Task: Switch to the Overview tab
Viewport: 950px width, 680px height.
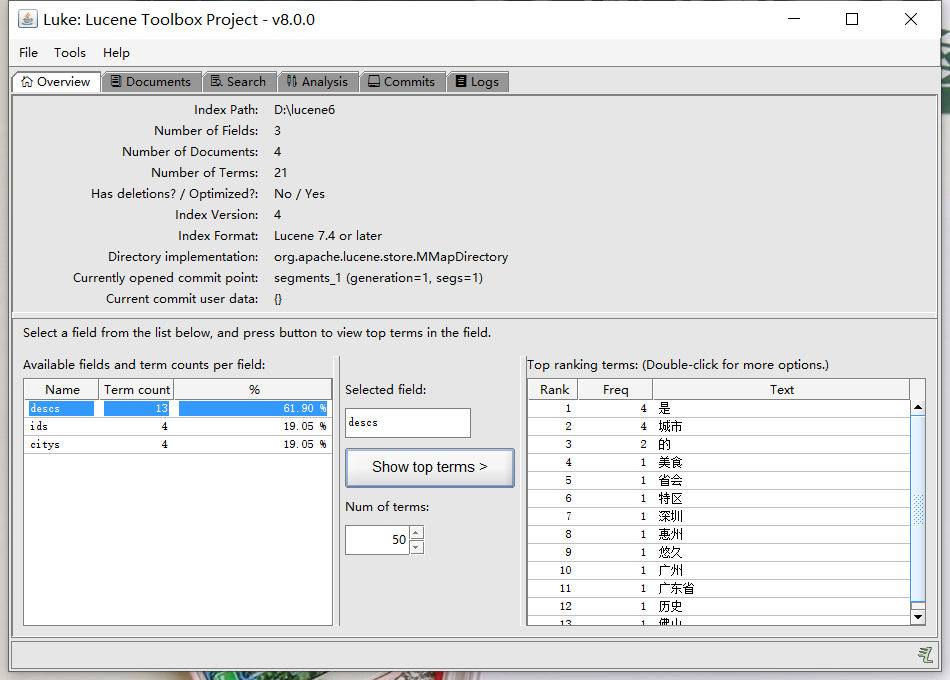Action: pyautogui.click(x=56, y=81)
